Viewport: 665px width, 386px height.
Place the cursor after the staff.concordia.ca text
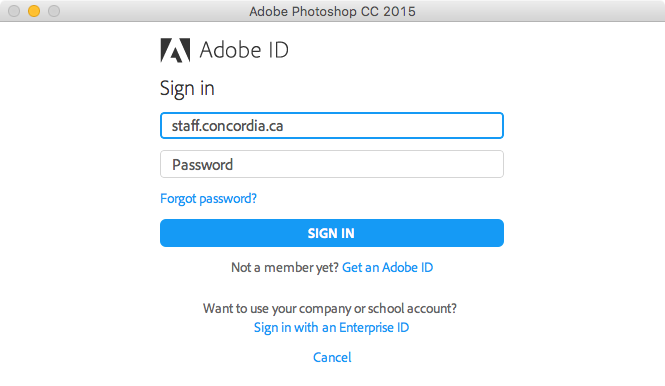tap(284, 126)
